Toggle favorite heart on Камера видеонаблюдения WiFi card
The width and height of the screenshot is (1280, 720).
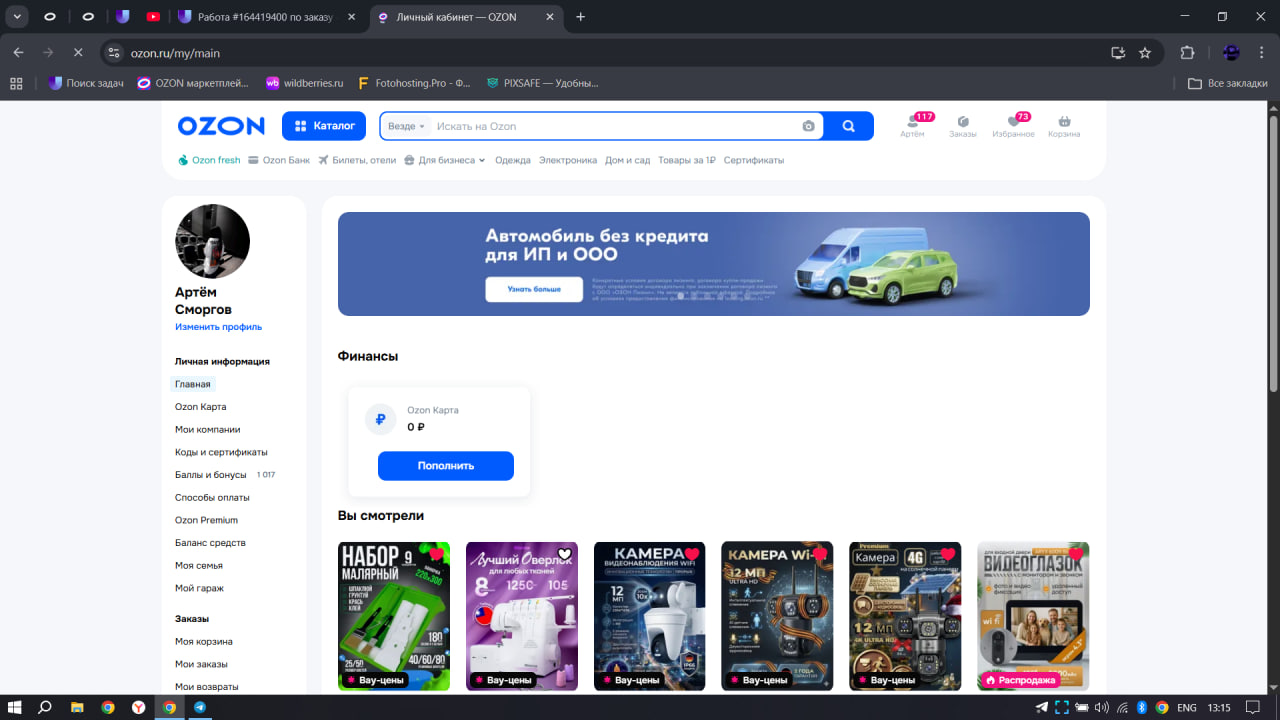(x=692, y=554)
